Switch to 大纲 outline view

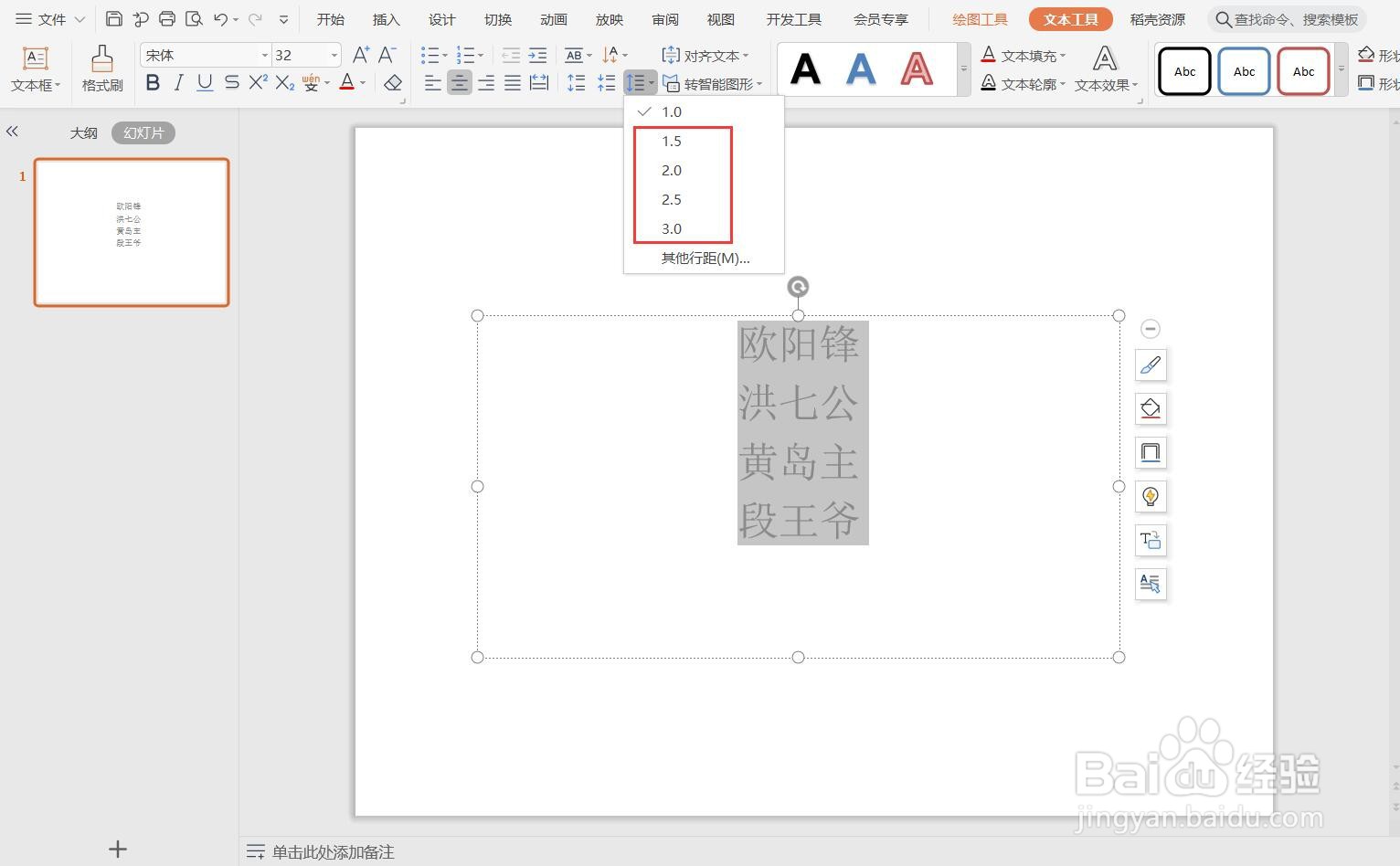(83, 132)
